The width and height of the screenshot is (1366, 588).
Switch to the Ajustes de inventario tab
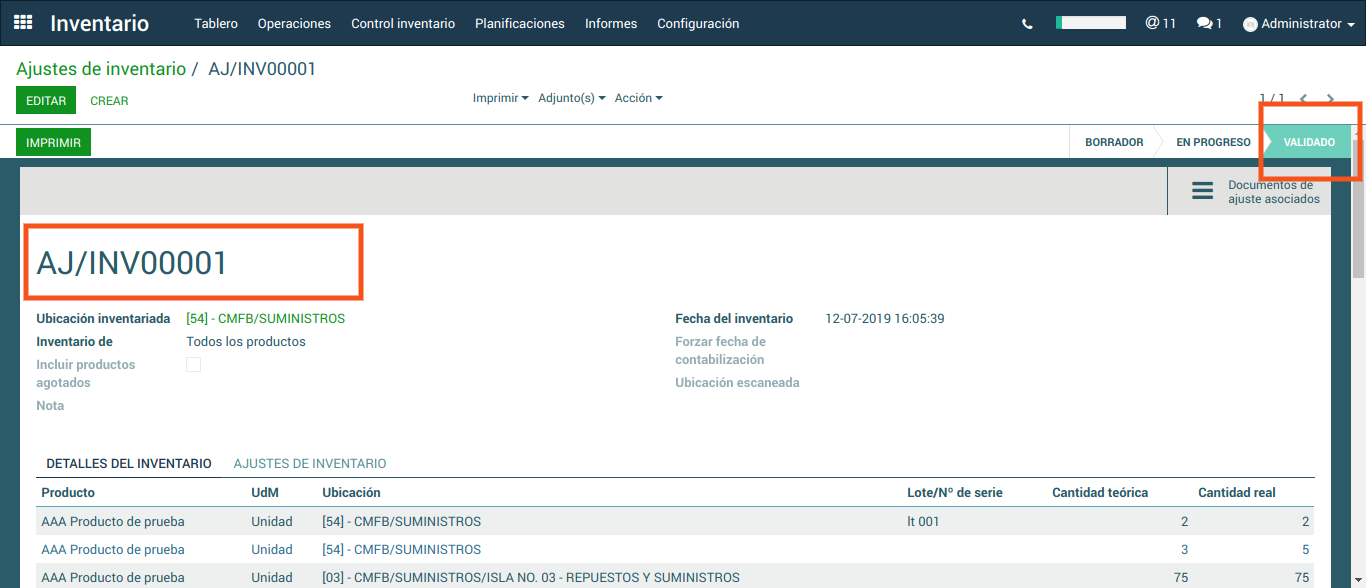pyautogui.click(x=310, y=464)
